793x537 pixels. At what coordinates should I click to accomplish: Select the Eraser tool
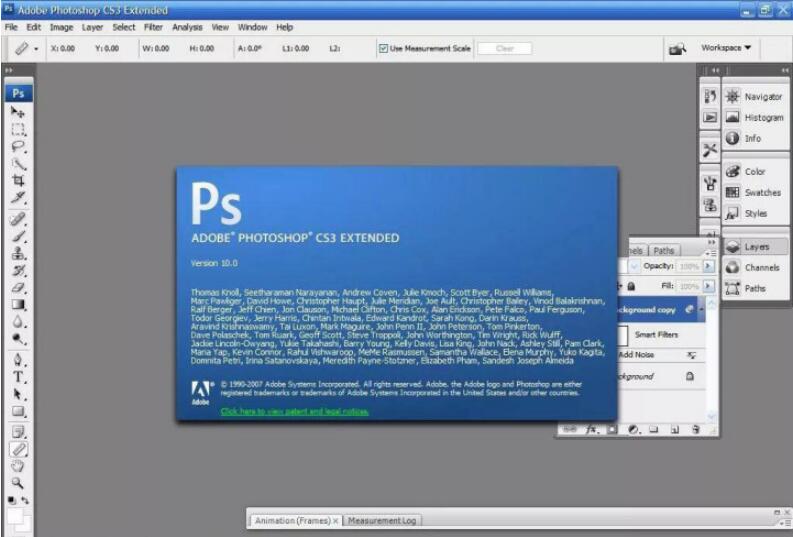coord(18,287)
